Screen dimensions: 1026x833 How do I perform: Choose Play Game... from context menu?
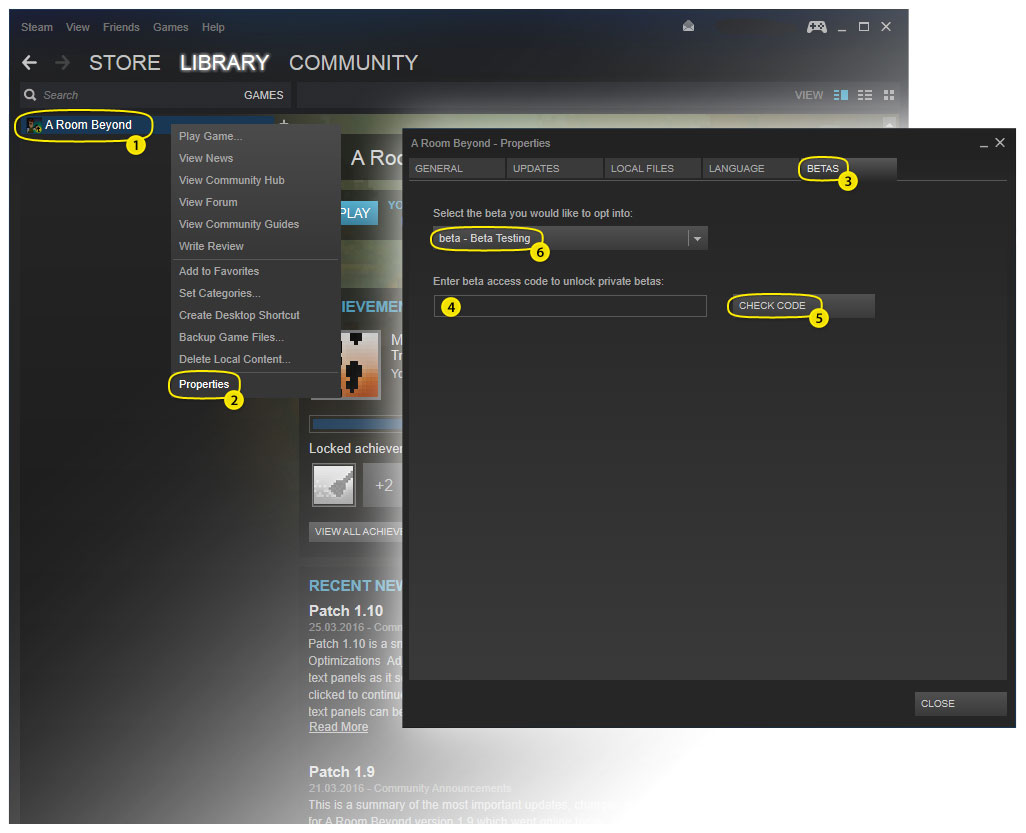(255, 136)
